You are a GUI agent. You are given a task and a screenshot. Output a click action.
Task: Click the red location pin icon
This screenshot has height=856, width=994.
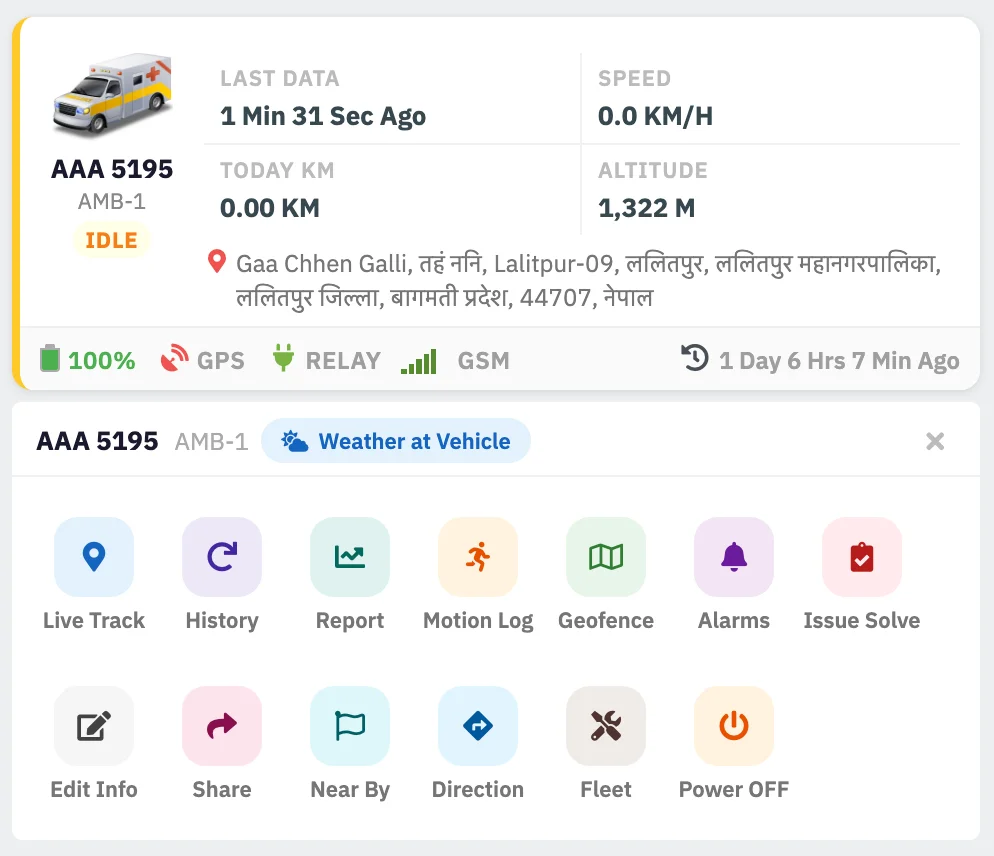click(217, 261)
